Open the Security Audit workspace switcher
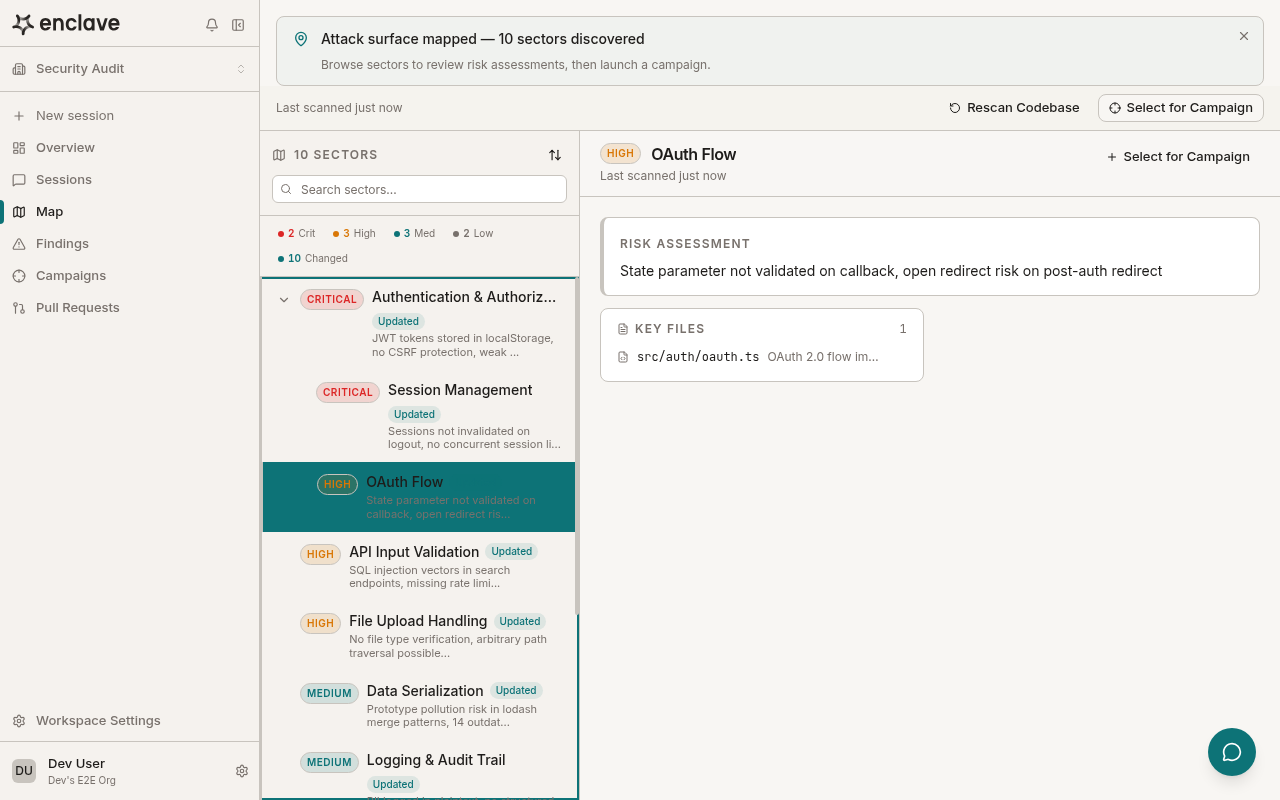1280x800 pixels. pyautogui.click(x=129, y=69)
